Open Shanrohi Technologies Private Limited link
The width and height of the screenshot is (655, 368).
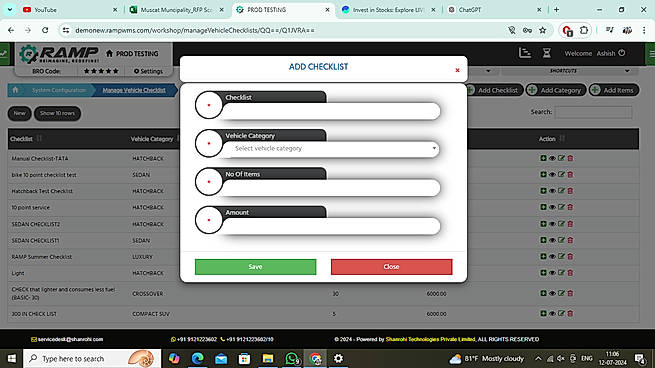(430, 339)
